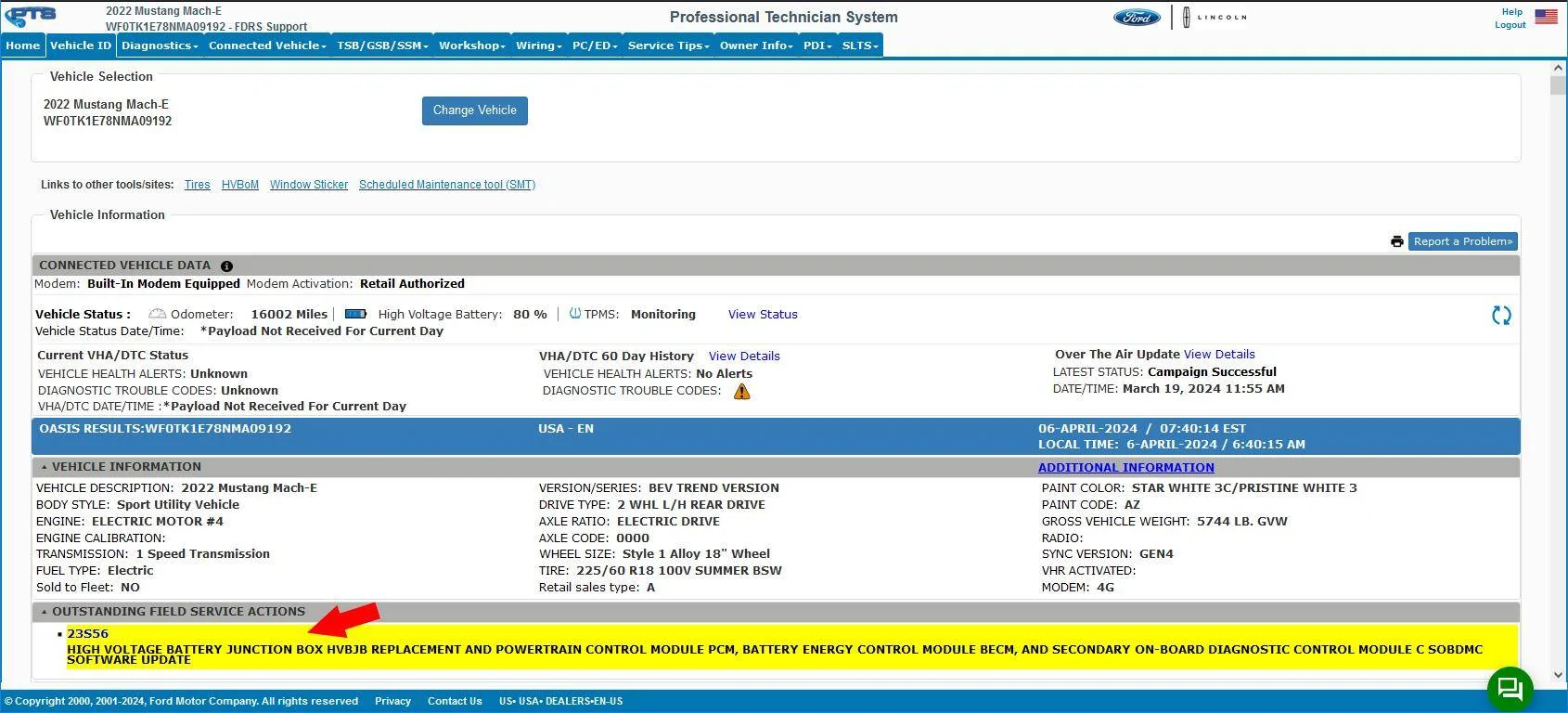The height and width of the screenshot is (713, 1568).
Task: Click the printer icon
Action: tap(1396, 241)
